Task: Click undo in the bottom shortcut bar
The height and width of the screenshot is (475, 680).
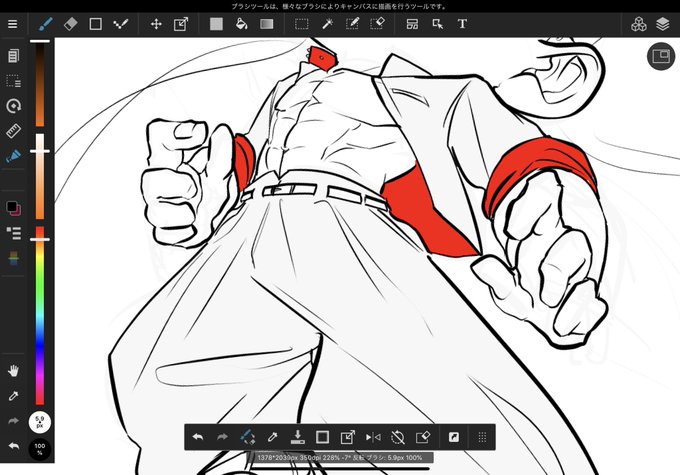Action: [198, 437]
